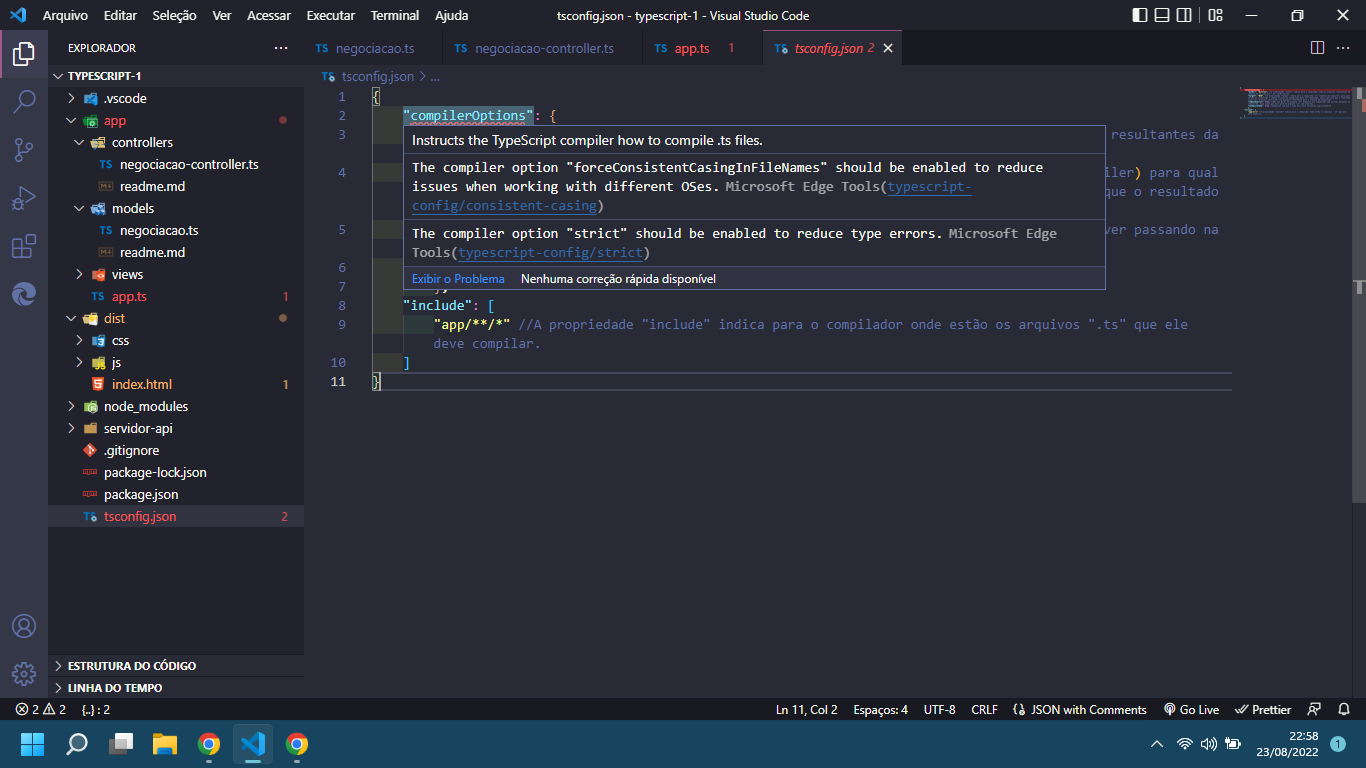Click the Go Live status button
The width and height of the screenshot is (1366, 768).
click(1191, 709)
